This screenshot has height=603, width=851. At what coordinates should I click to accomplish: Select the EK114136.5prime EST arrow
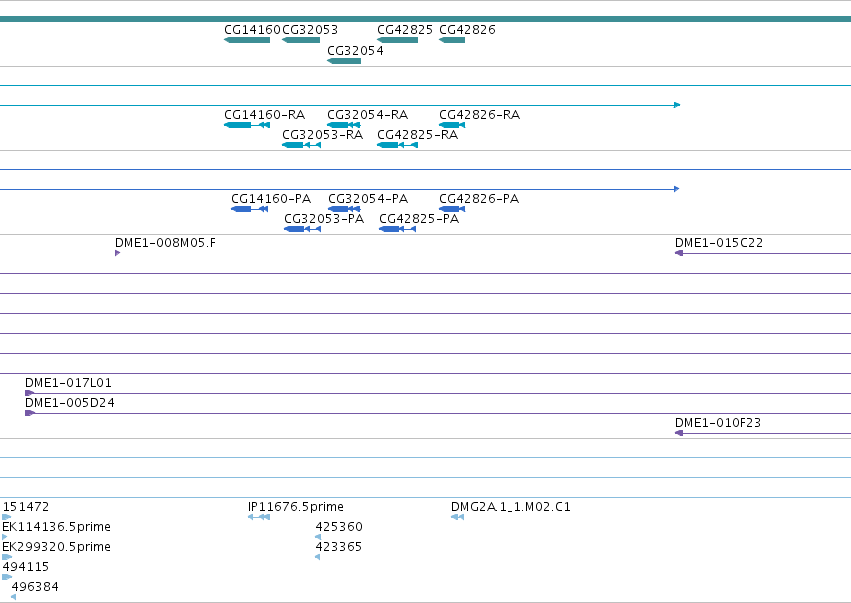5,537
